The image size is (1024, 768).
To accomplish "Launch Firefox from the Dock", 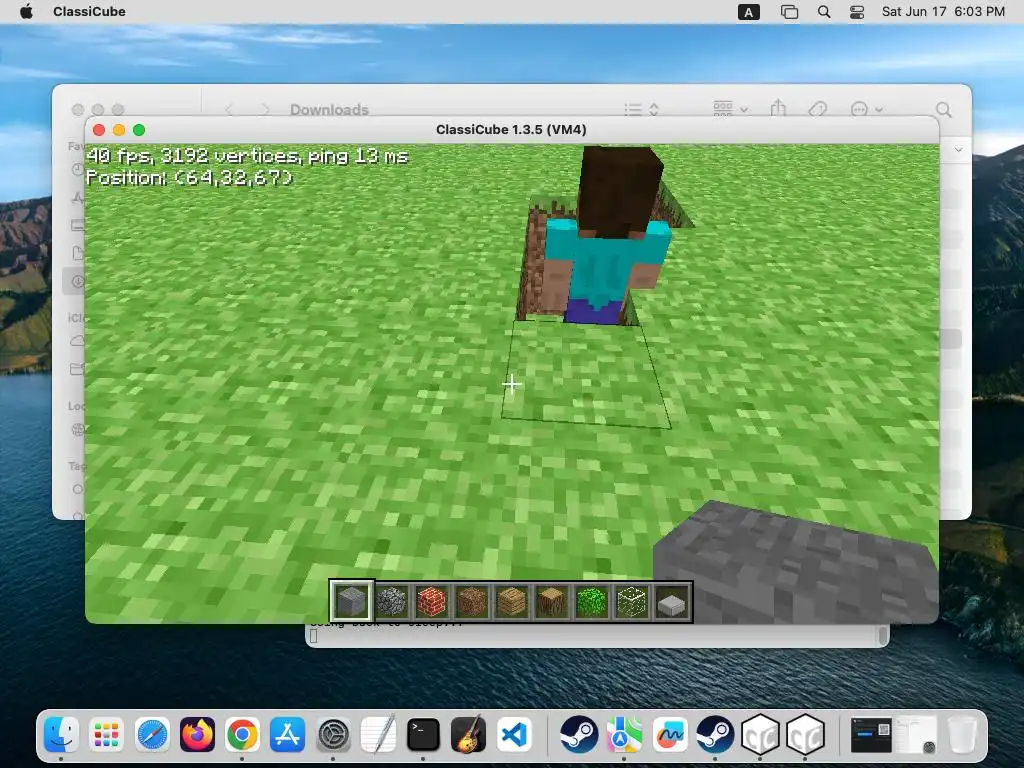I will click(197, 735).
